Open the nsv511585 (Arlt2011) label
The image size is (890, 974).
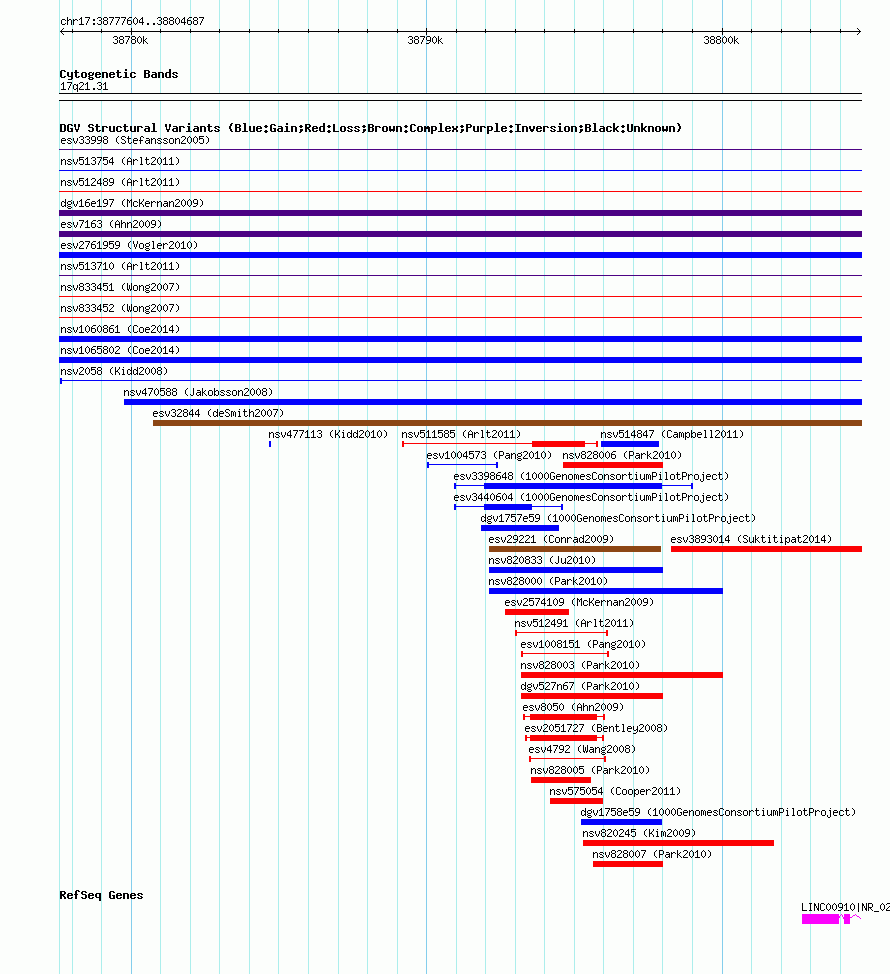pyautogui.click(x=461, y=434)
